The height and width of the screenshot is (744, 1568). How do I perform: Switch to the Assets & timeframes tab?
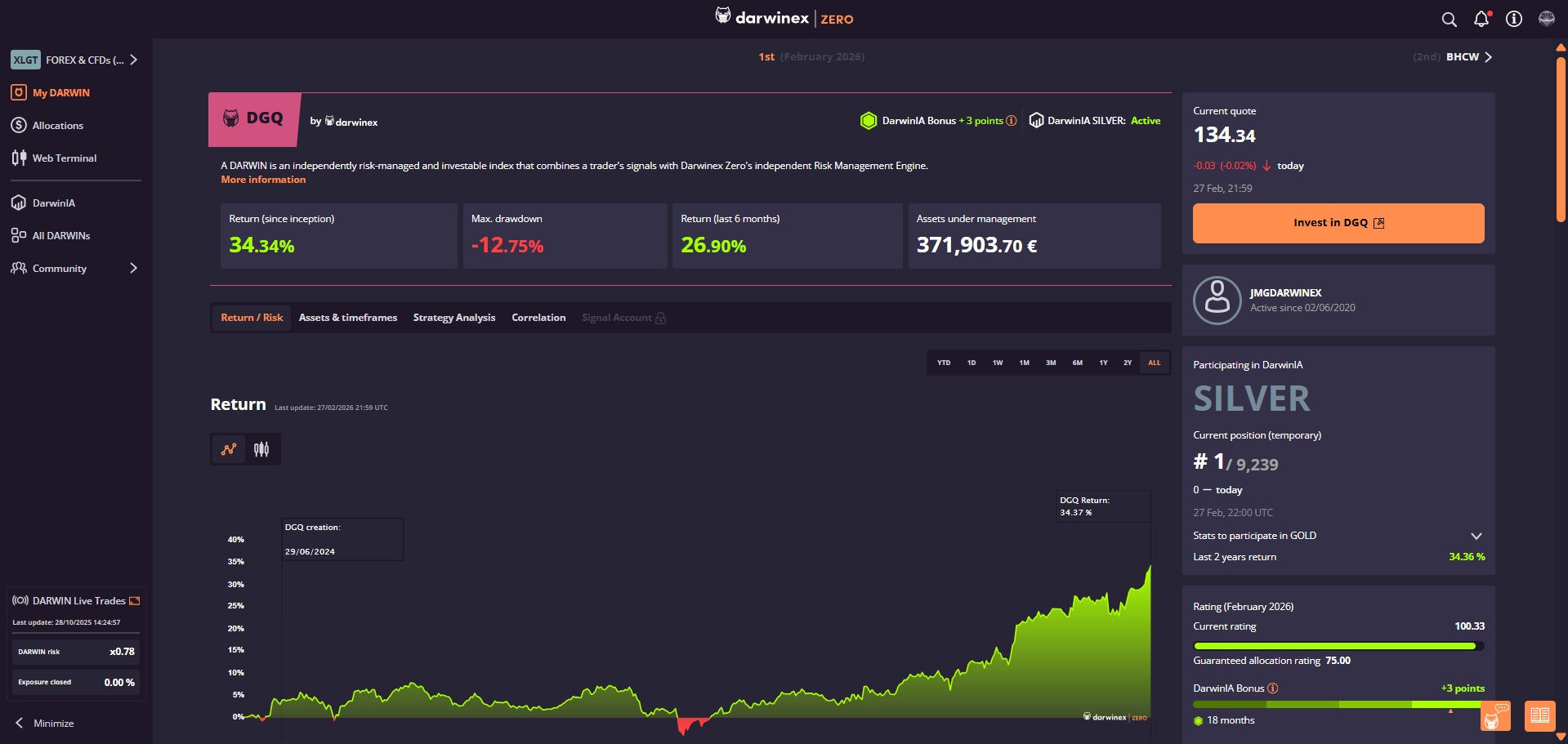tap(347, 317)
